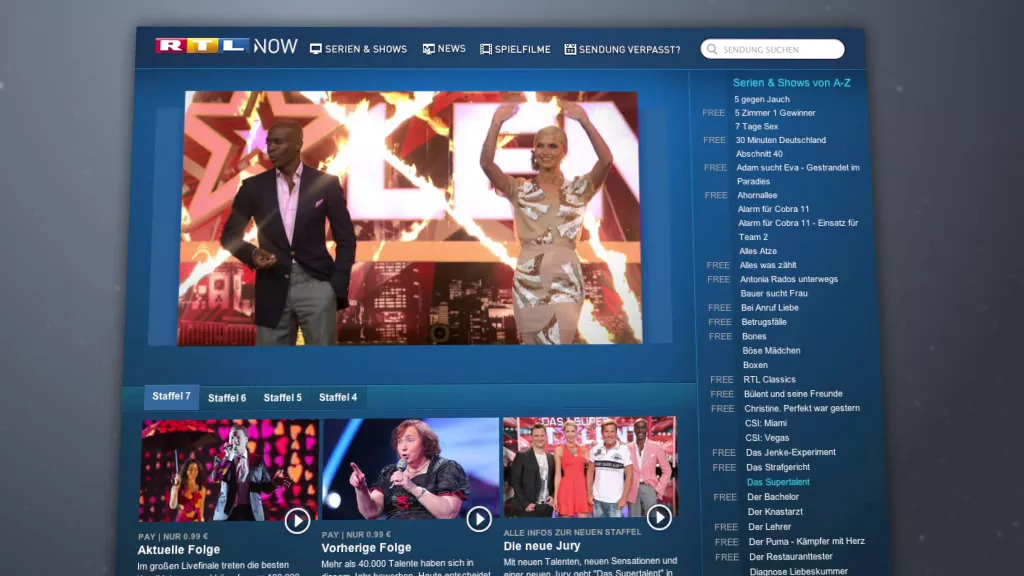Image resolution: width=1024 pixels, height=576 pixels.
Task: Play the Vorherige Folge episode
Action: pos(479,519)
